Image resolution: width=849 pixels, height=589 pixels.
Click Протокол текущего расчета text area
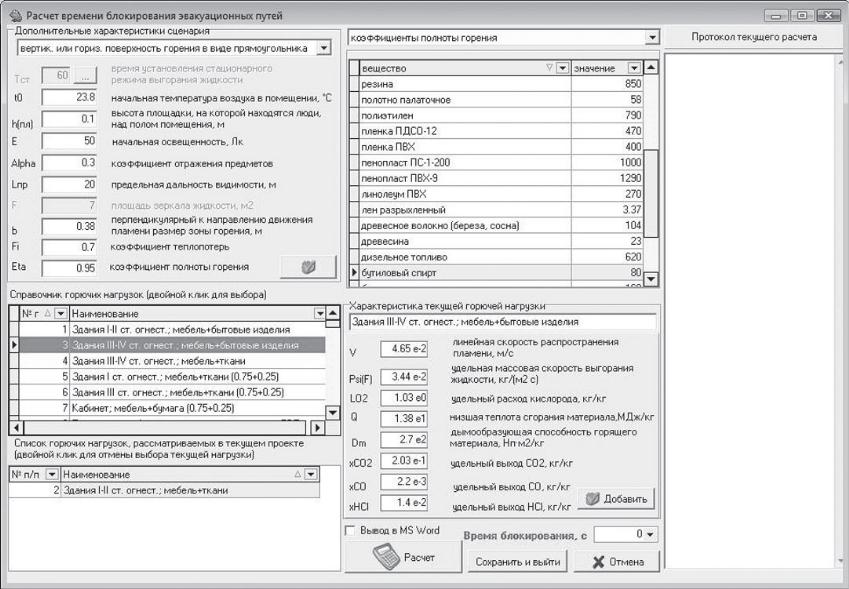click(749, 311)
